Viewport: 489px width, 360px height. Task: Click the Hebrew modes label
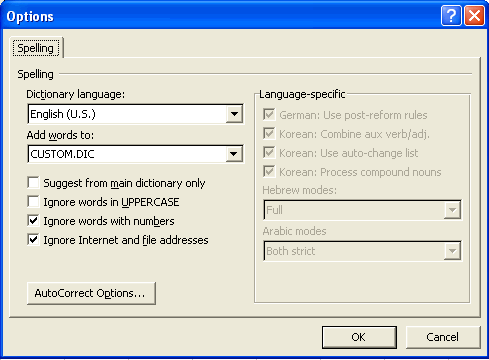(x=300, y=190)
